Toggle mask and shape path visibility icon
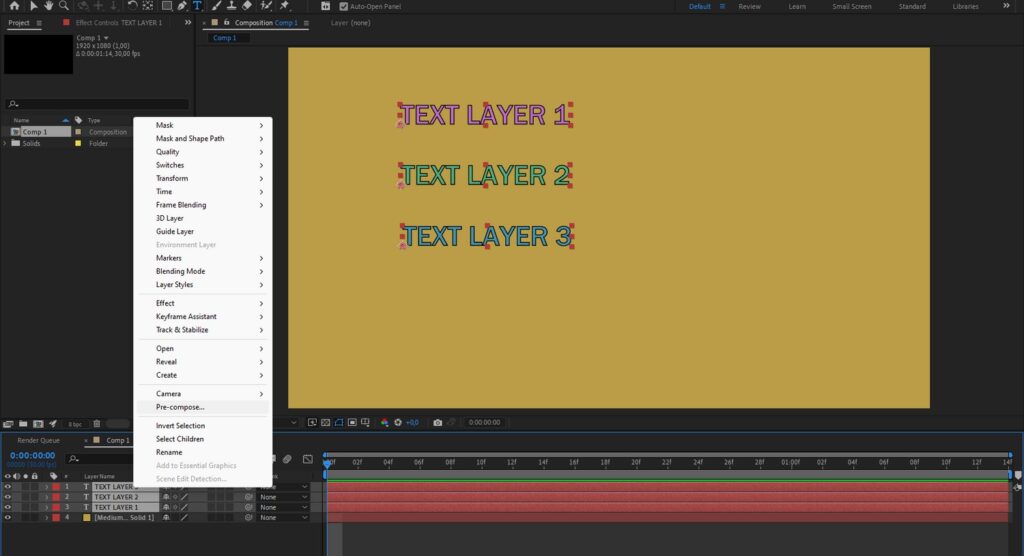The image size is (1024, 556). click(339, 423)
